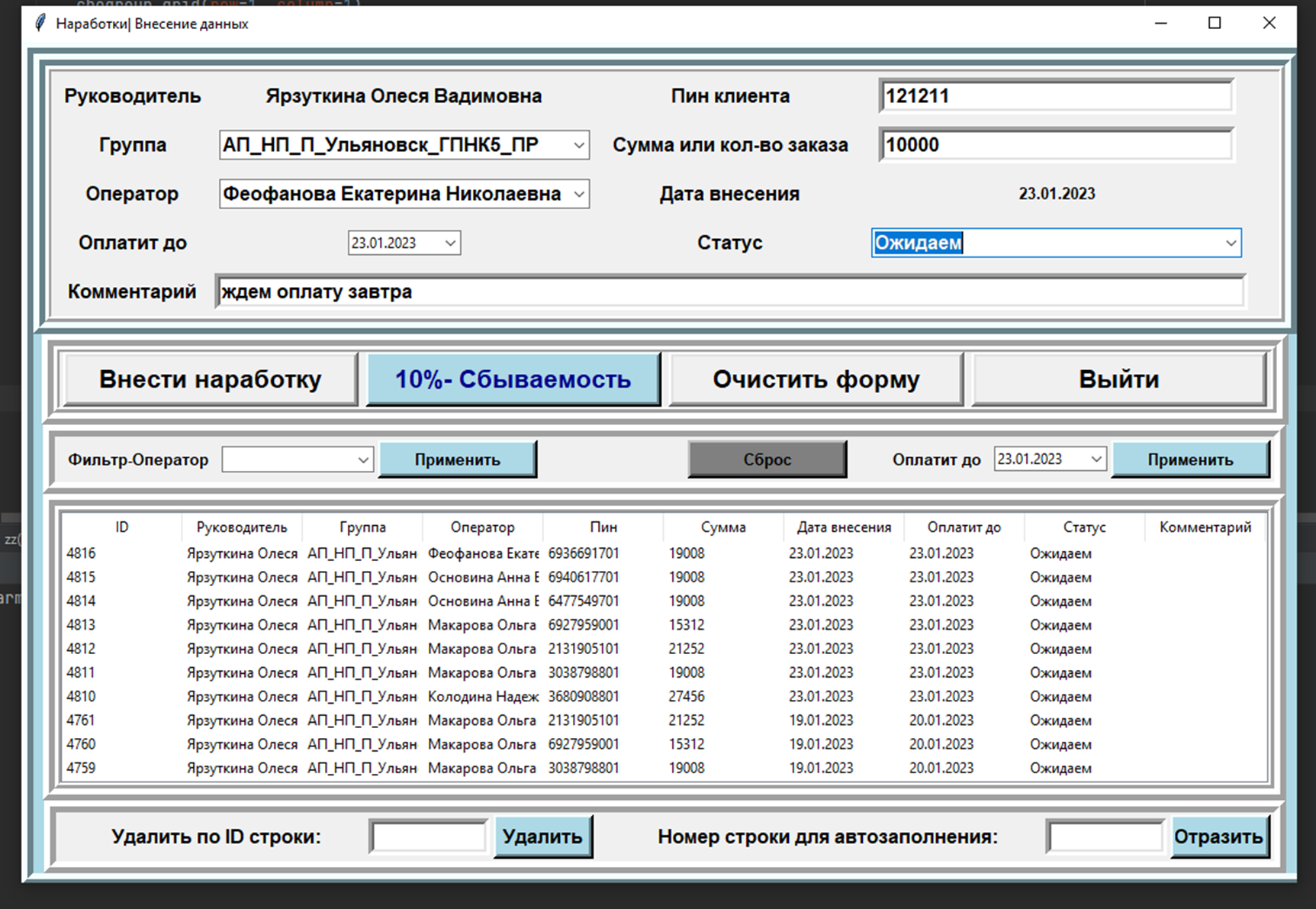Click inside the Пин клиента field
Viewport: 1316px width, 909px height.
tap(1056, 95)
